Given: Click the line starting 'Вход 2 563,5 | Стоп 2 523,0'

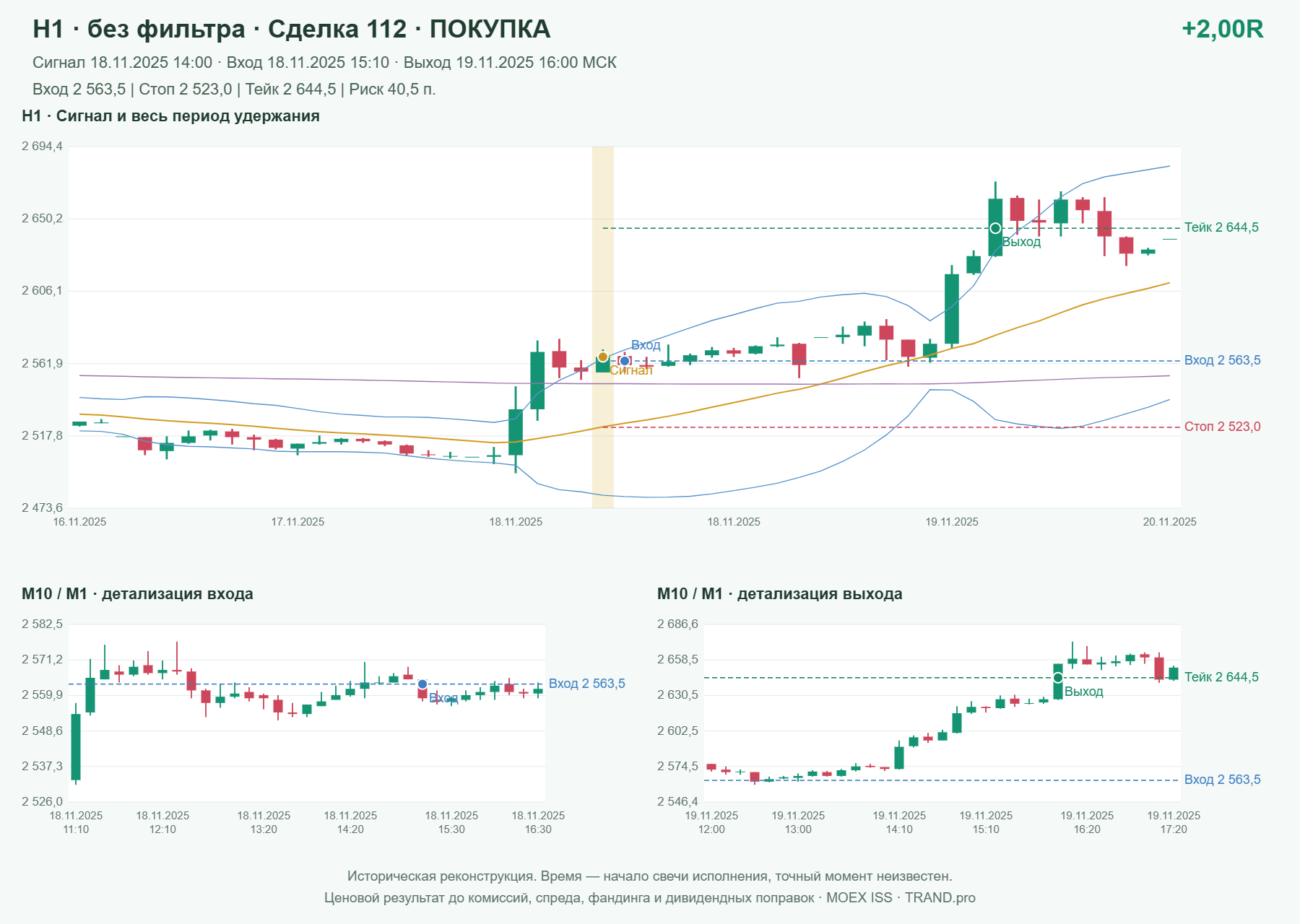Looking at the screenshot, I should pos(234,90).
